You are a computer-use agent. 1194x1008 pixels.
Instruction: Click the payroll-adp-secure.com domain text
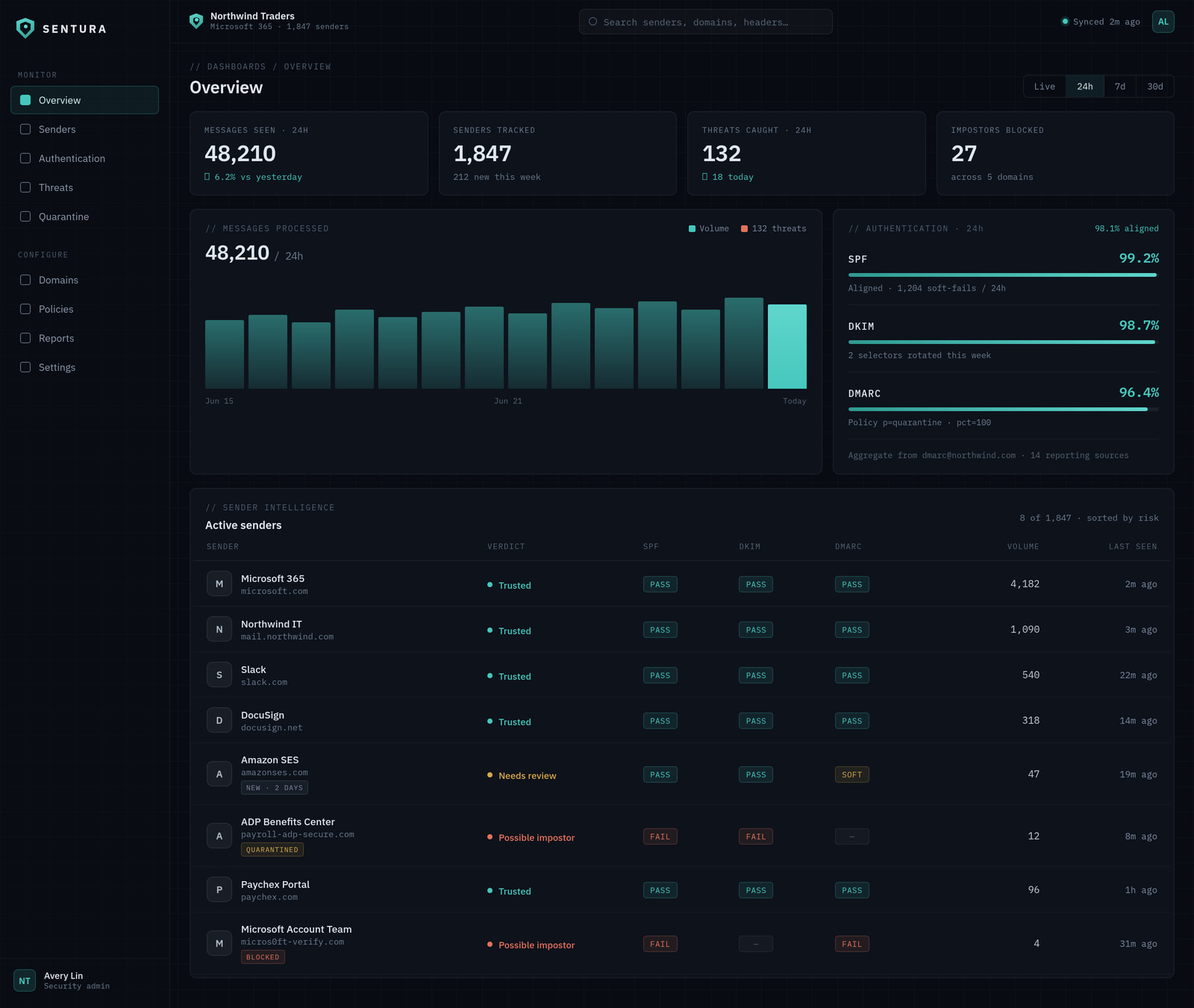point(298,835)
